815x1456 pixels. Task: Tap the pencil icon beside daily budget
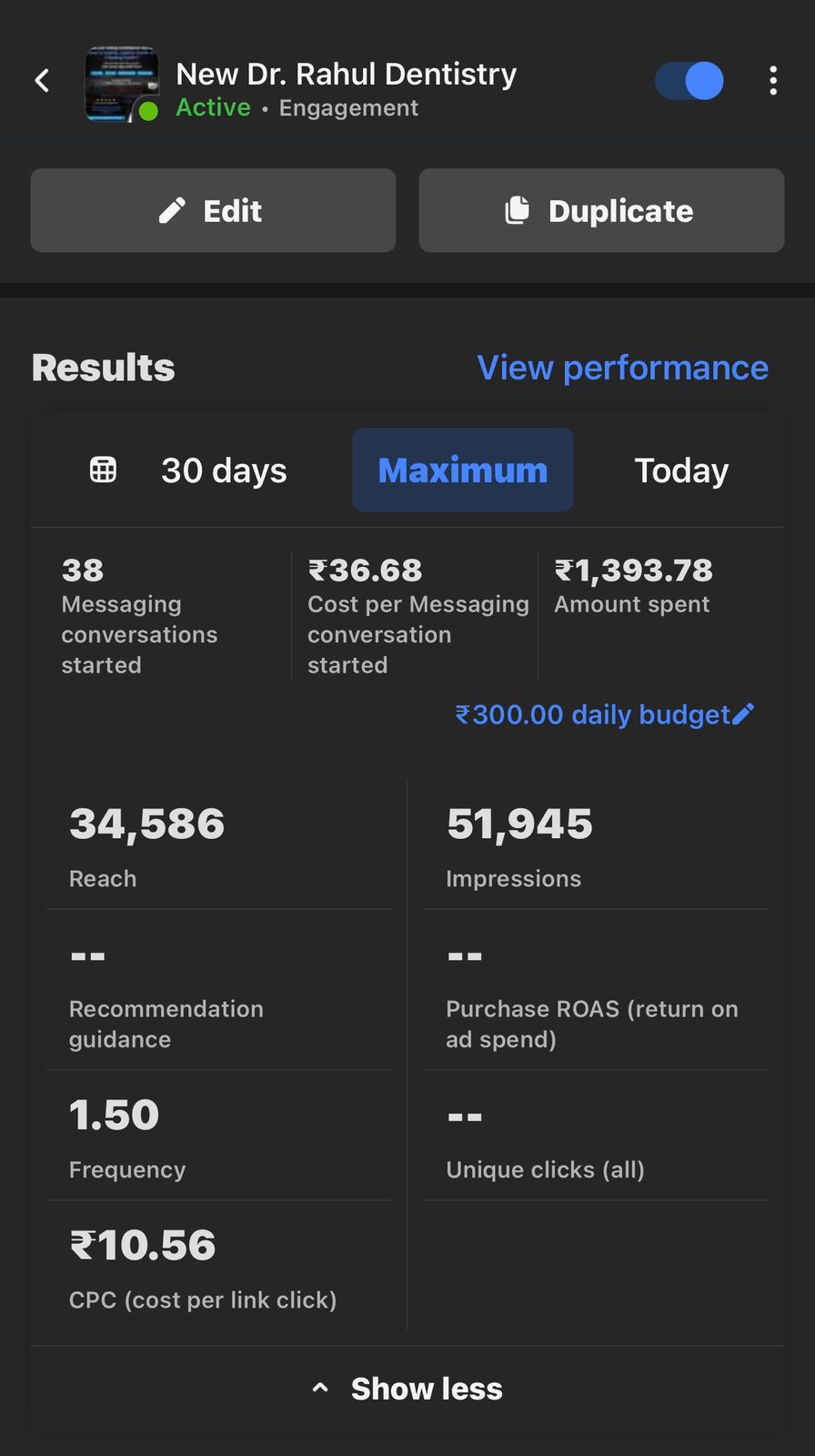pos(743,714)
